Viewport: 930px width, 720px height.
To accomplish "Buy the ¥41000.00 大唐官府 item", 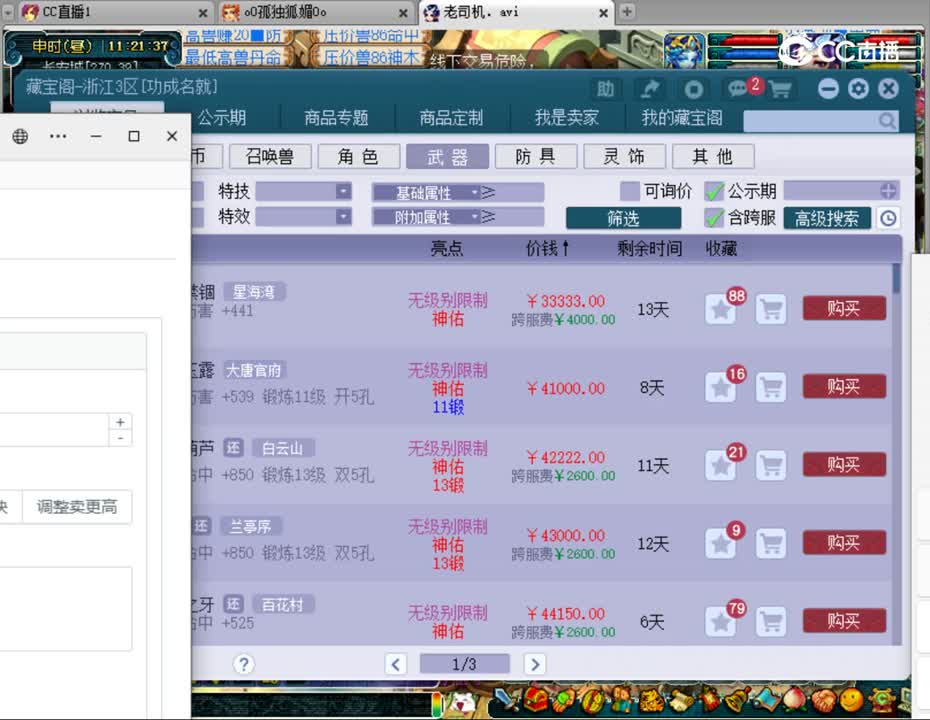I will tap(844, 387).
